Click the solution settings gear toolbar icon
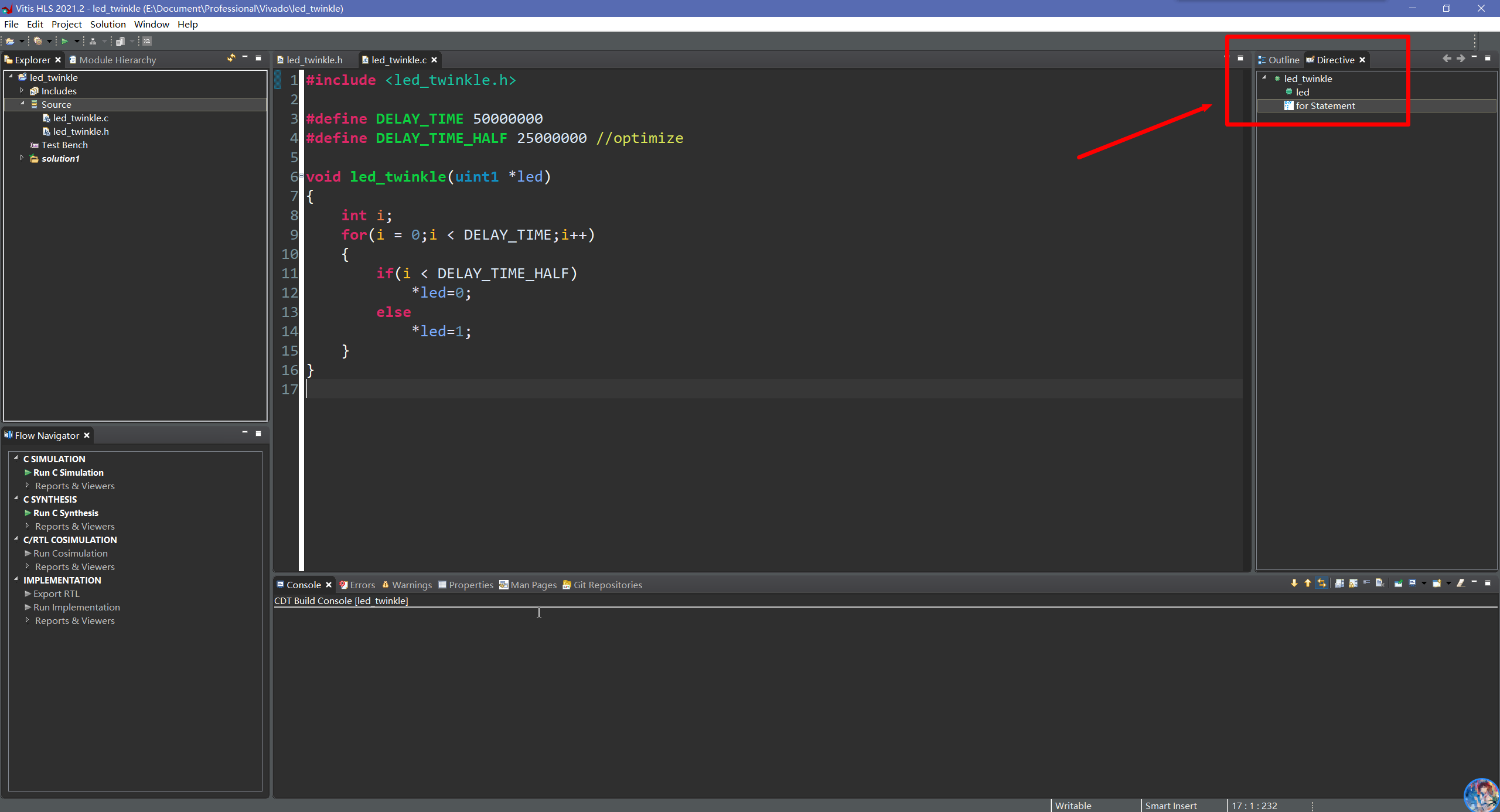Screen dimensions: 1500x812 click(37, 41)
